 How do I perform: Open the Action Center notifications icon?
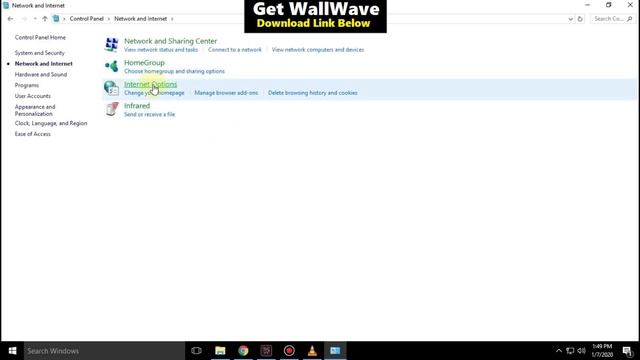coord(628,351)
